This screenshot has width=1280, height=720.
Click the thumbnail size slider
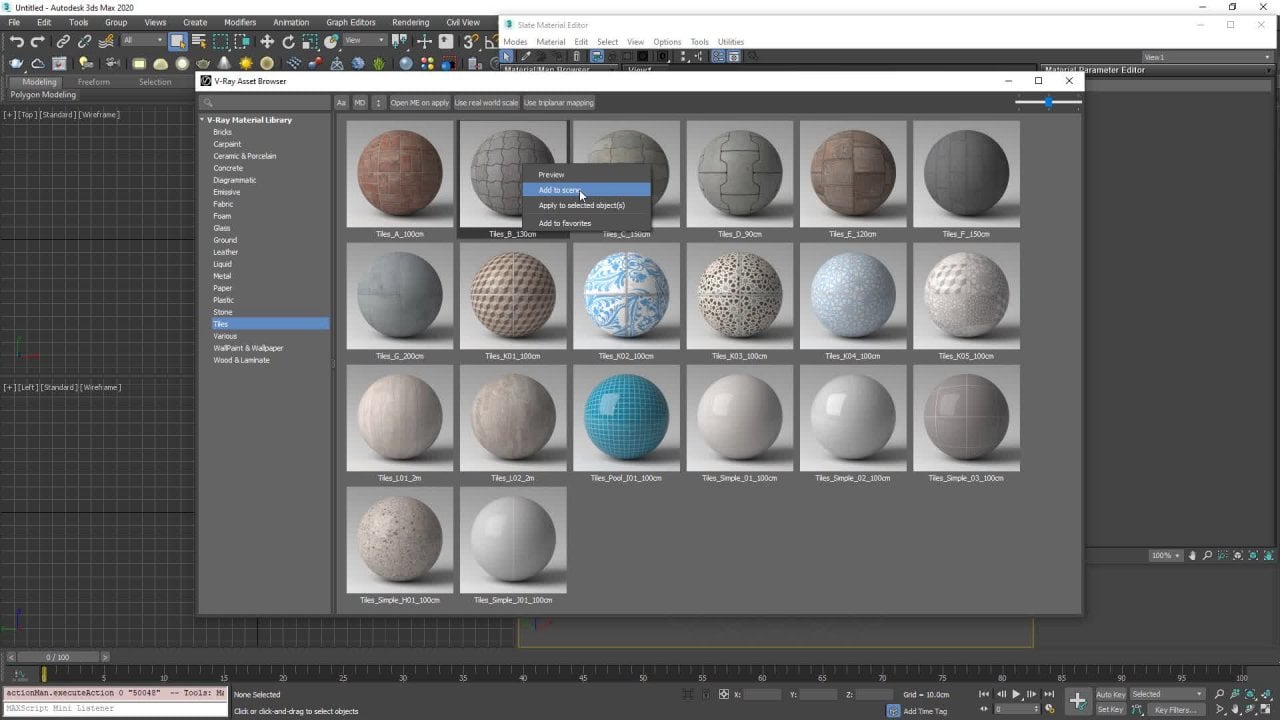click(x=1048, y=102)
